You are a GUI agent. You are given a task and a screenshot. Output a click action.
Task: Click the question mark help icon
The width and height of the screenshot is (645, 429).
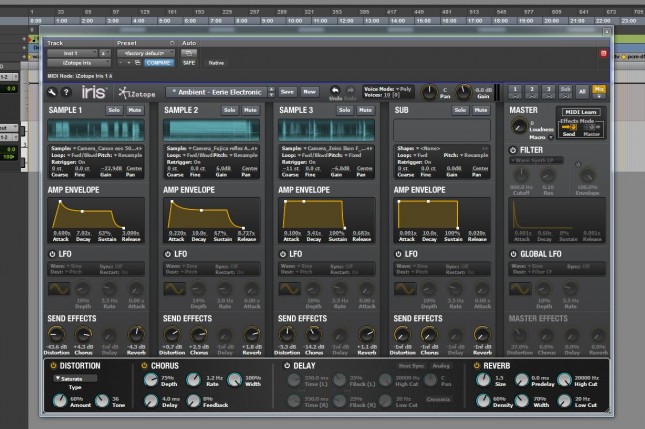pyautogui.click(x=66, y=91)
